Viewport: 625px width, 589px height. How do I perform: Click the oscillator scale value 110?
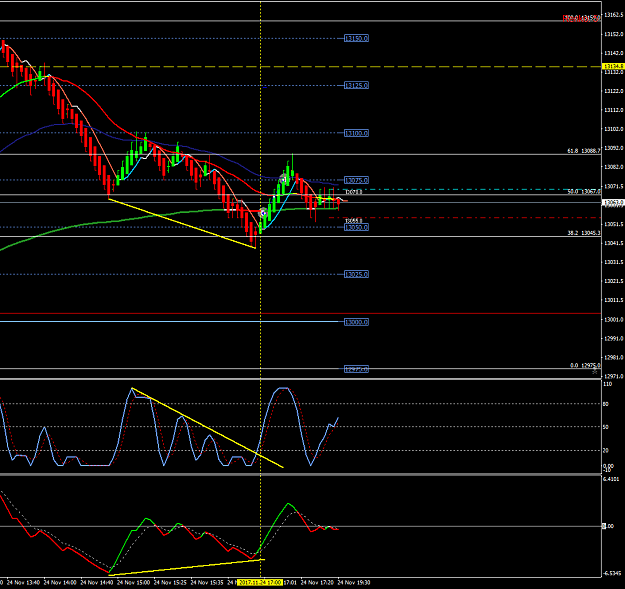click(607, 384)
